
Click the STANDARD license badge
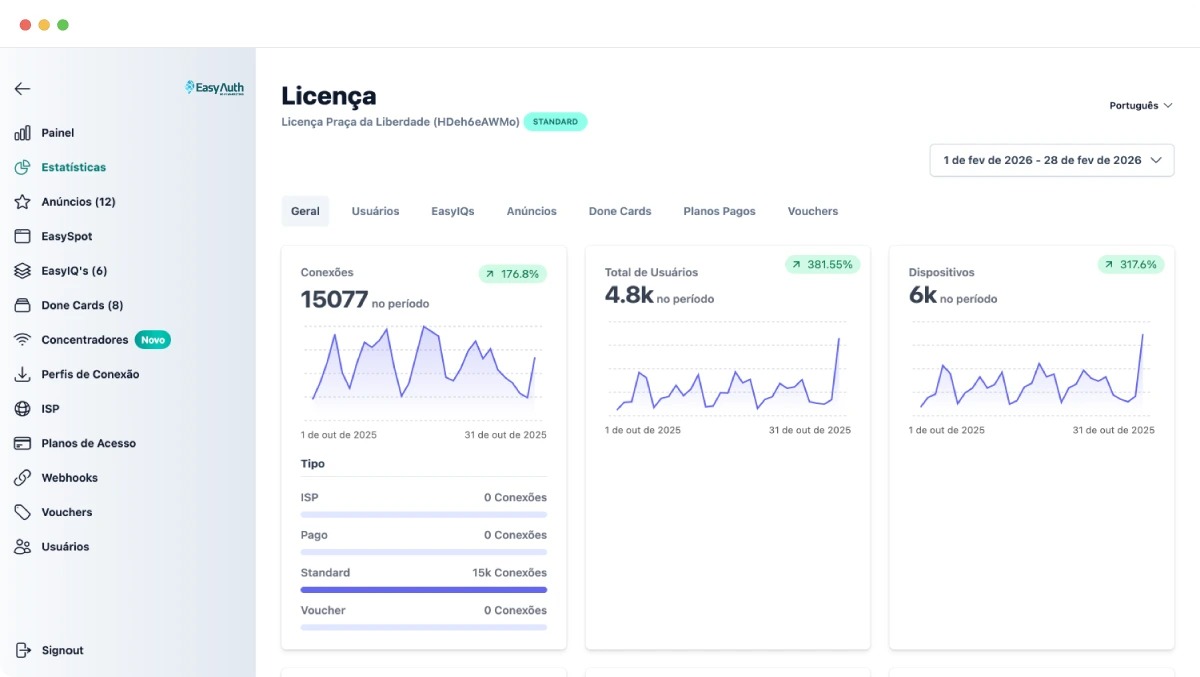(x=555, y=122)
